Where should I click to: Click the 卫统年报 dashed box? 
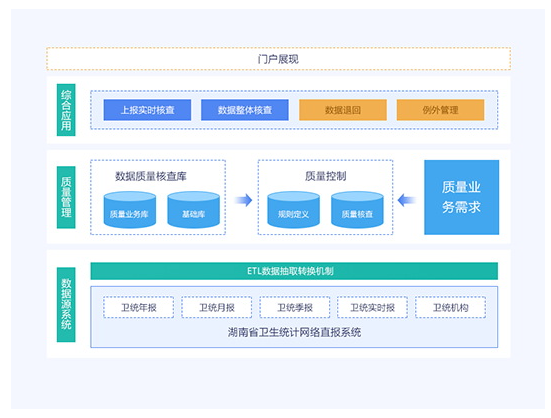[138, 307]
